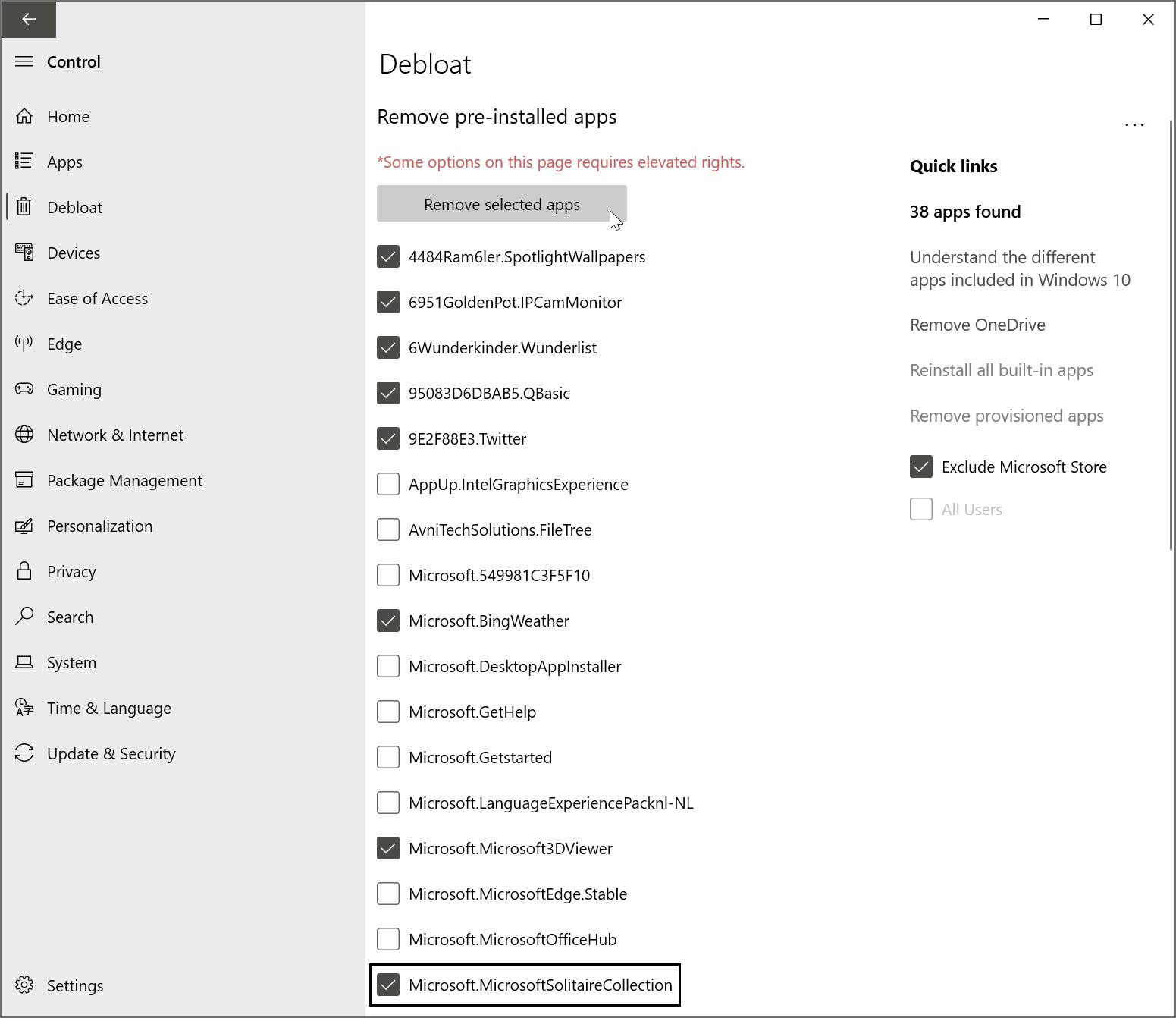Image resolution: width=1176 pixels, height=1018 pixels.
Task: Click the Gaming controller icon
Action: pos(24,389)
